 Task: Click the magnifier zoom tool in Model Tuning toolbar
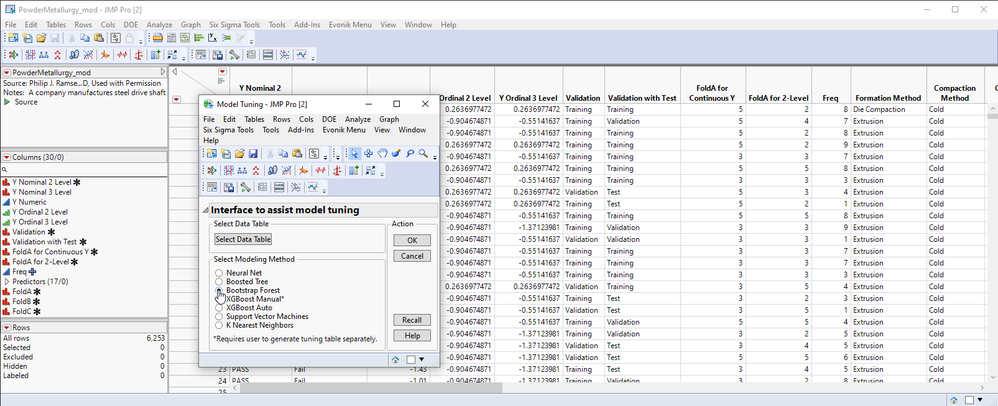(424, 154)
